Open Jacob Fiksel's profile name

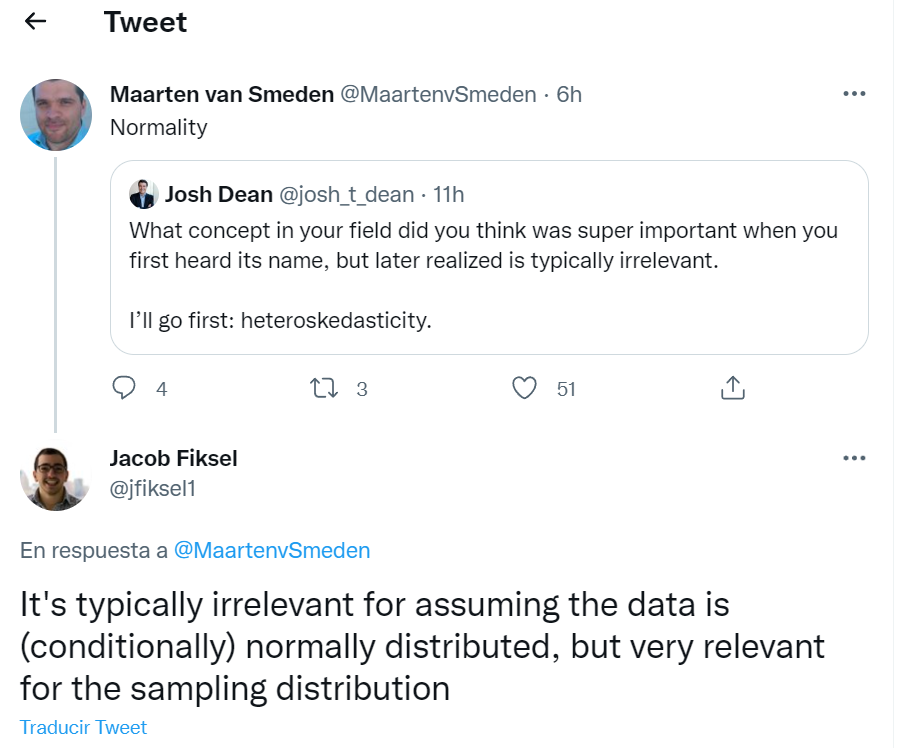coord(173,459)
